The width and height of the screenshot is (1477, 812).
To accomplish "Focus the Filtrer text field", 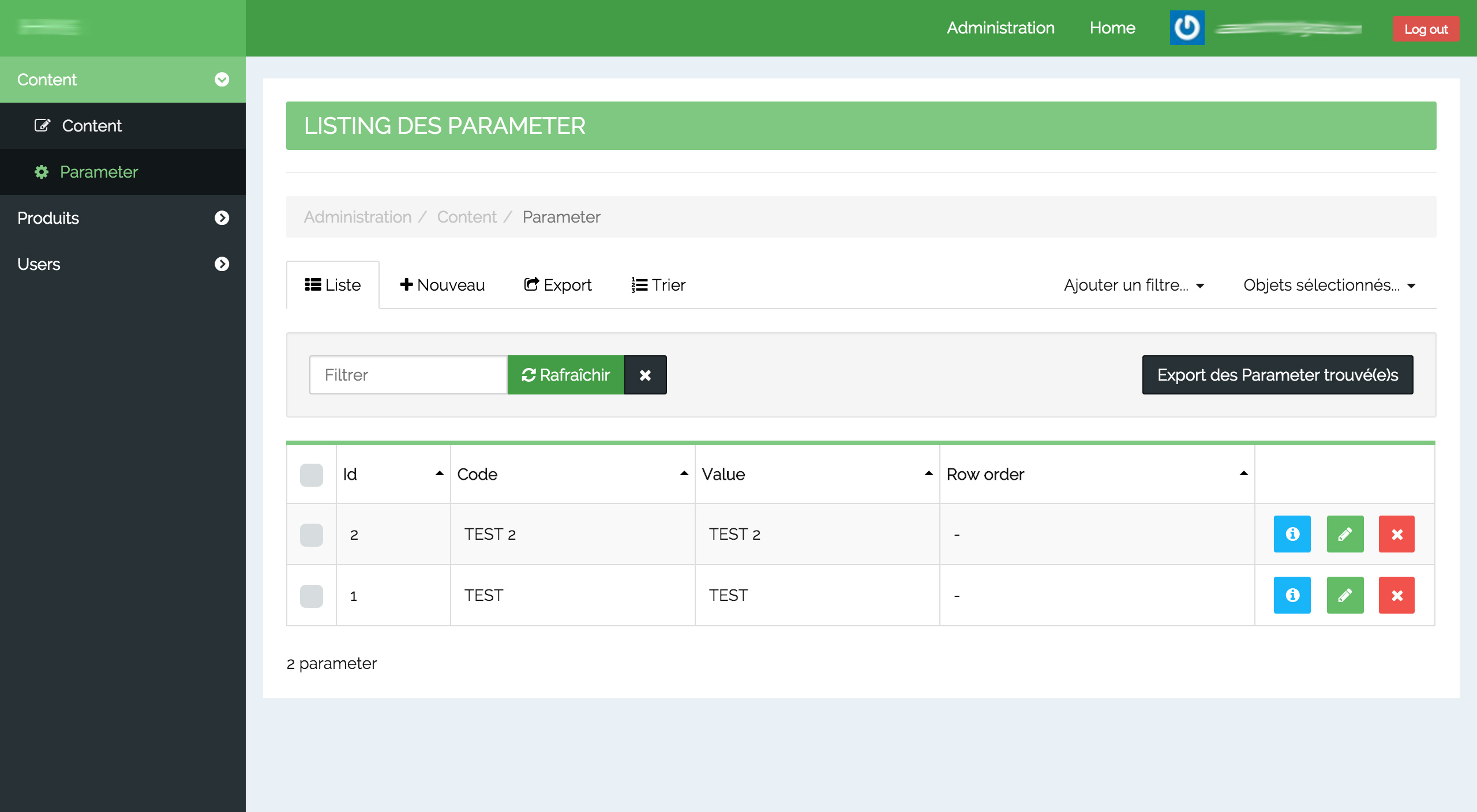I will pyautogui.click(x=408, y=375).
